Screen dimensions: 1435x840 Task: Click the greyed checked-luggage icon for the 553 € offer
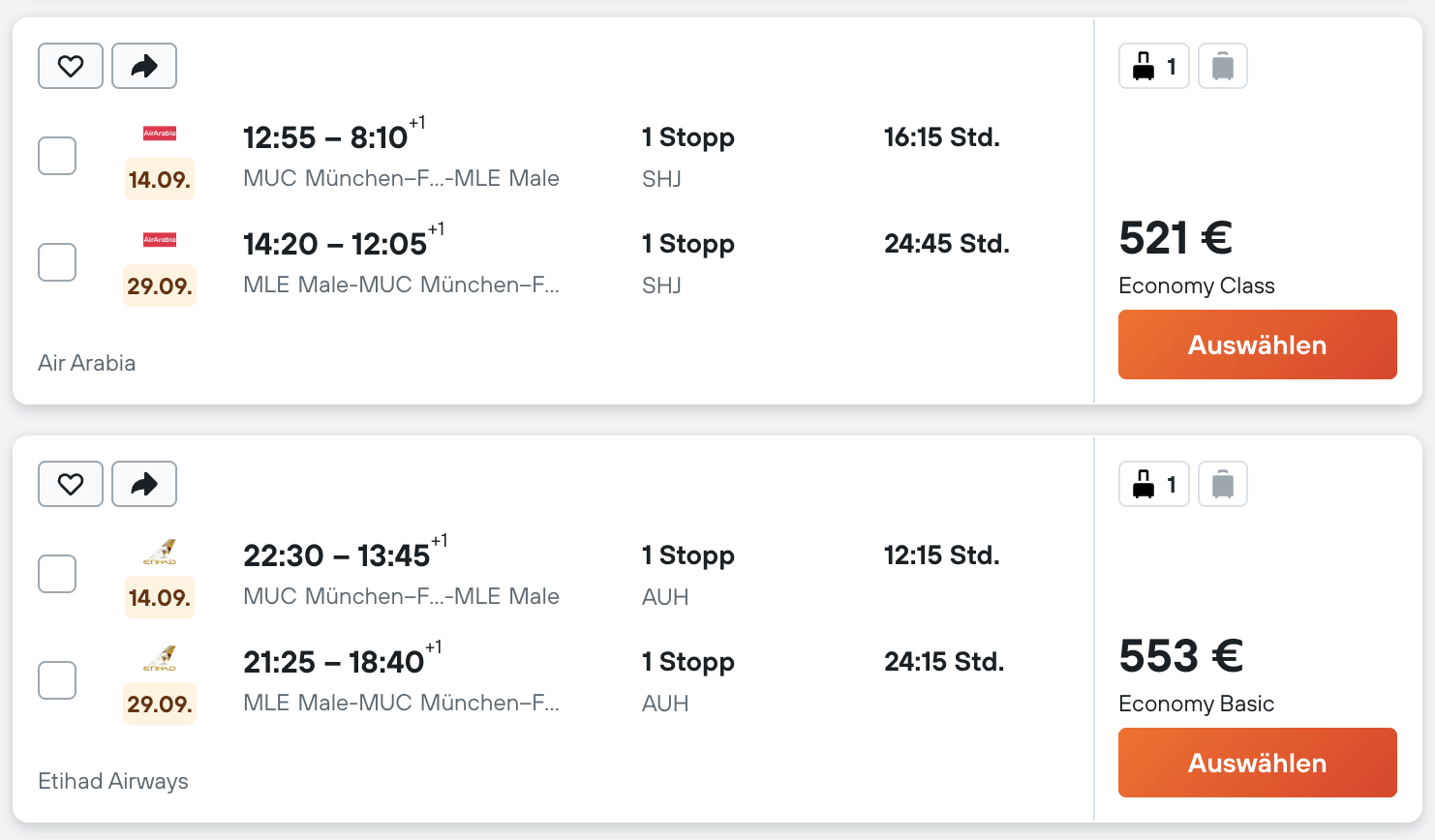click(x=1223, y=484)
